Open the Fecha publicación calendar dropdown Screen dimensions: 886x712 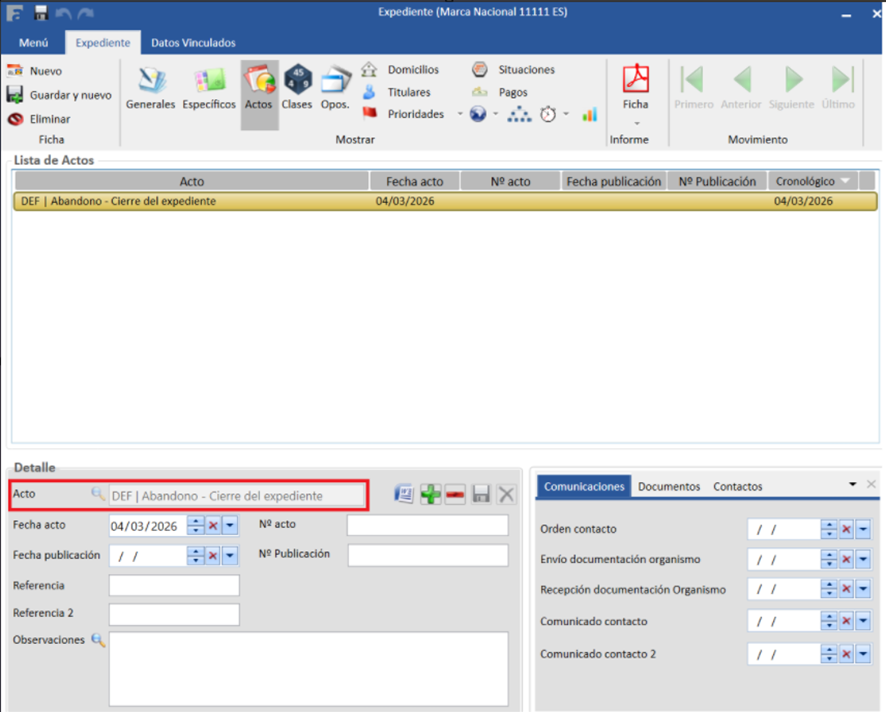tap(230, 555)
